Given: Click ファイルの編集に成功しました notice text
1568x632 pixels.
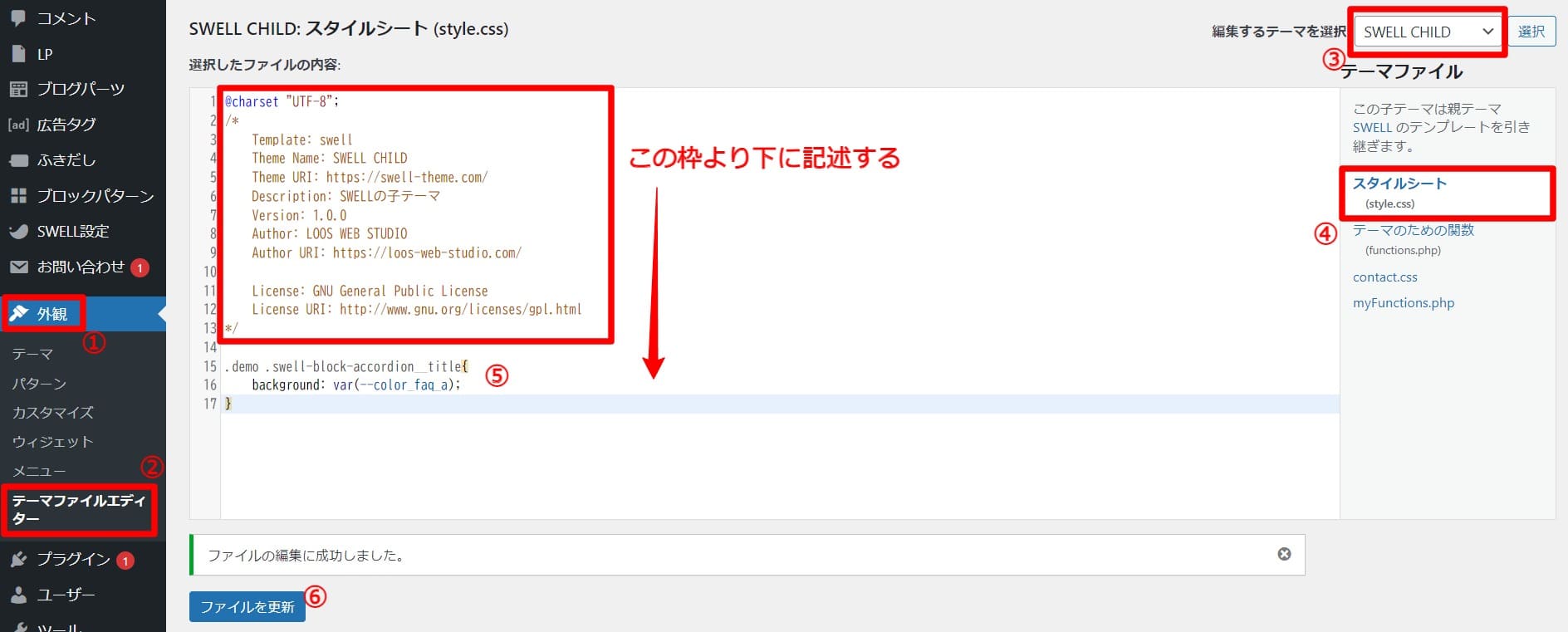Looking at the screenshot, I should (x=306, y=555).
